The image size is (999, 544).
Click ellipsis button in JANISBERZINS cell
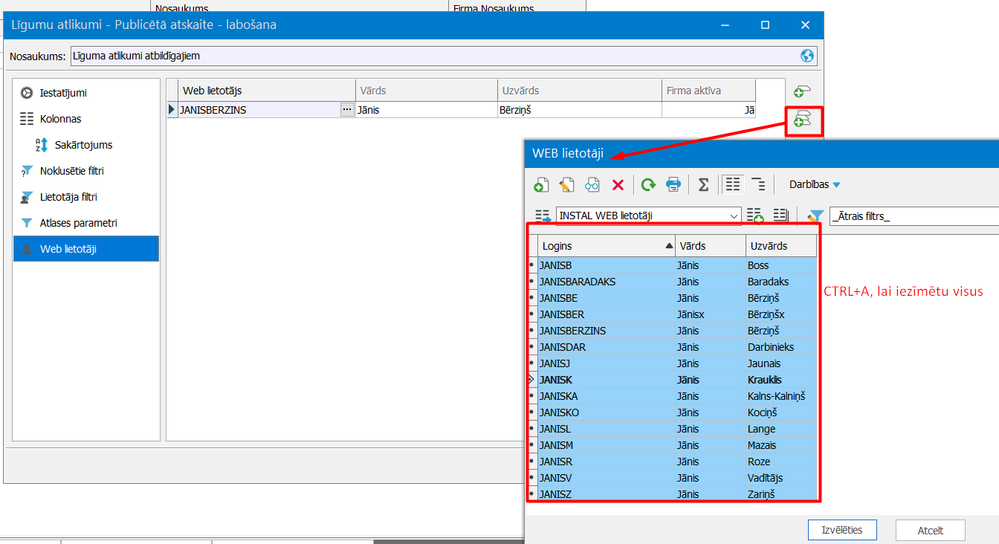click(347, 109)
